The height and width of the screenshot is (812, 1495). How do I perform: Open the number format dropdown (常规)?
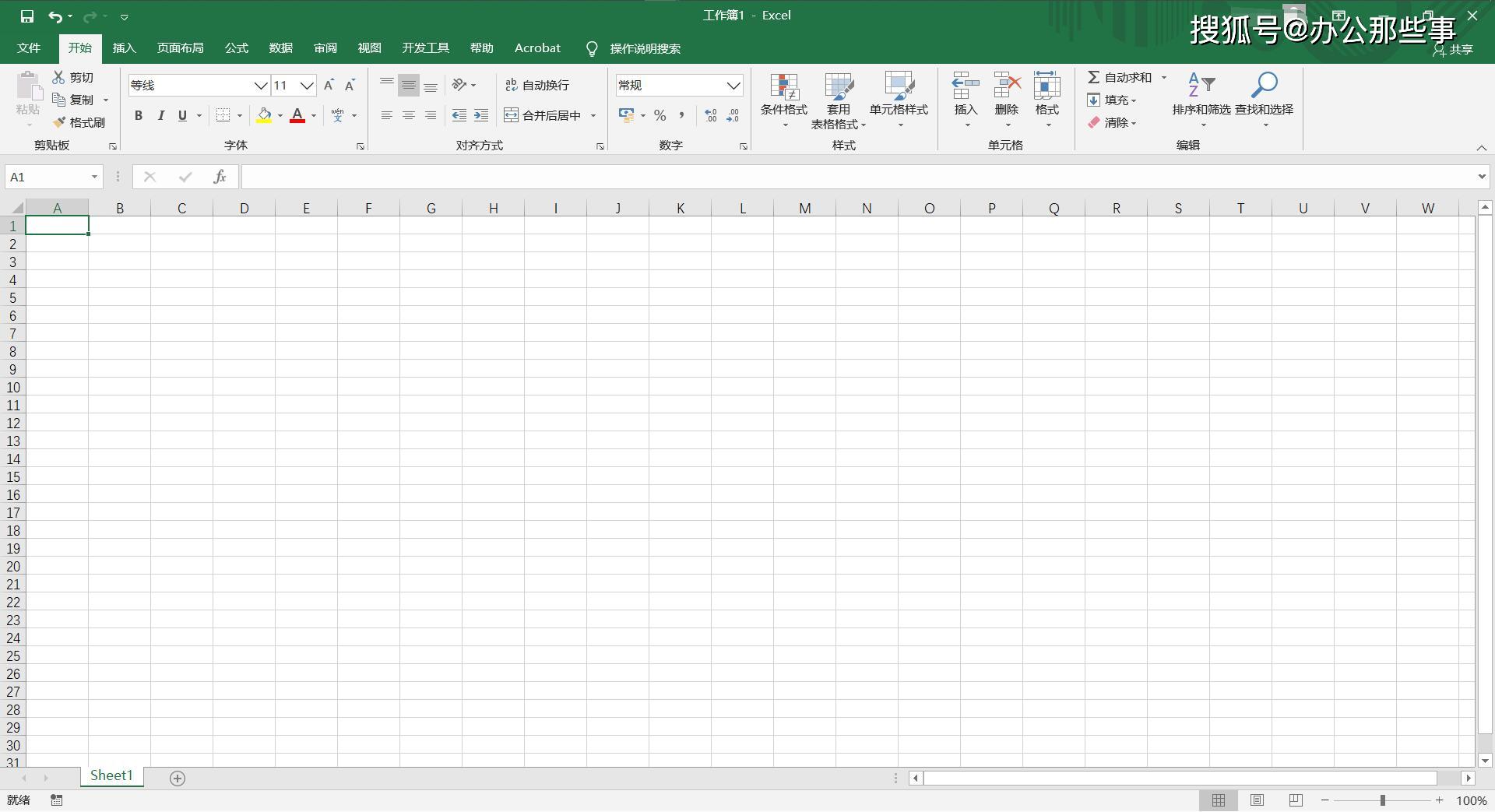pyautogui.click(x=733, y=86)
